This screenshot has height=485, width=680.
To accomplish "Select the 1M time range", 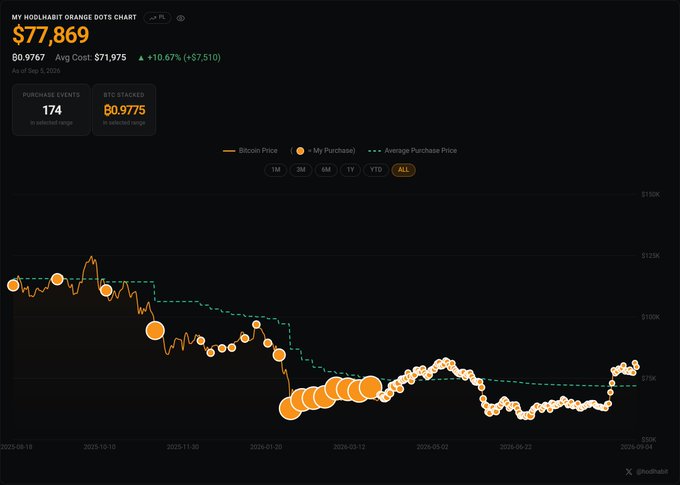I will (x=275, y=170).
